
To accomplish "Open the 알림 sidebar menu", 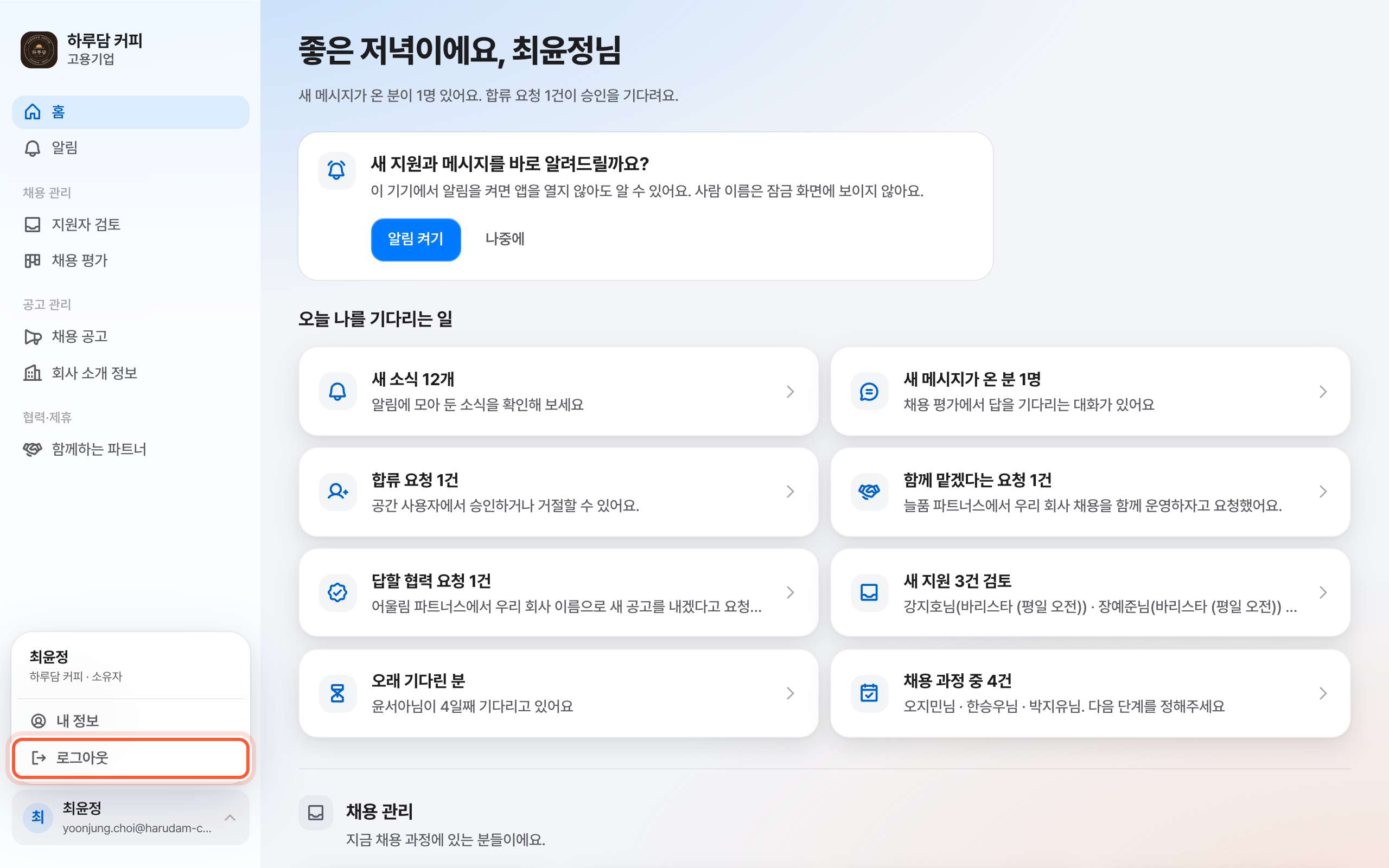I will 130,148.
